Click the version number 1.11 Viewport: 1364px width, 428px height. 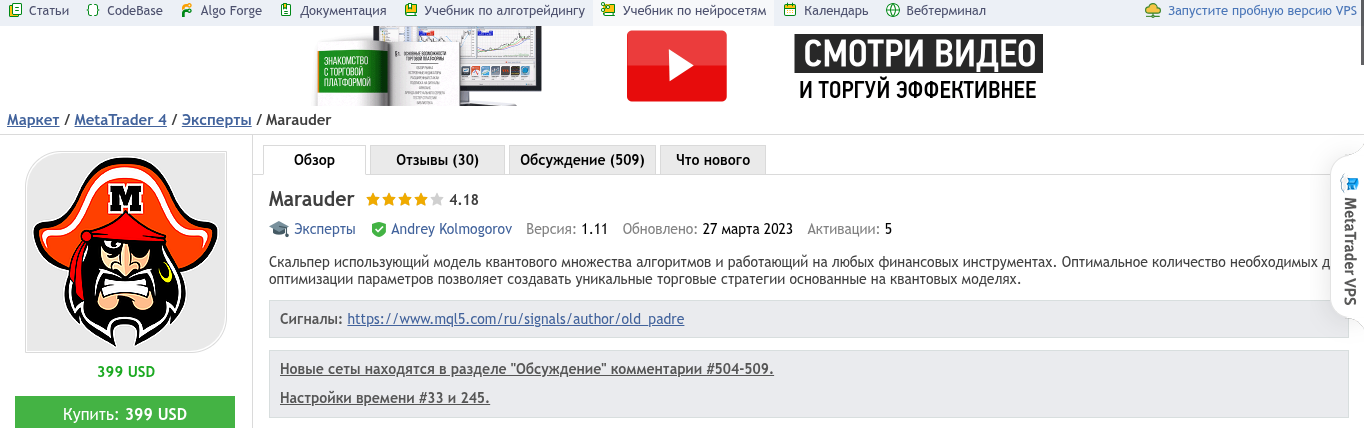[595, 229]
